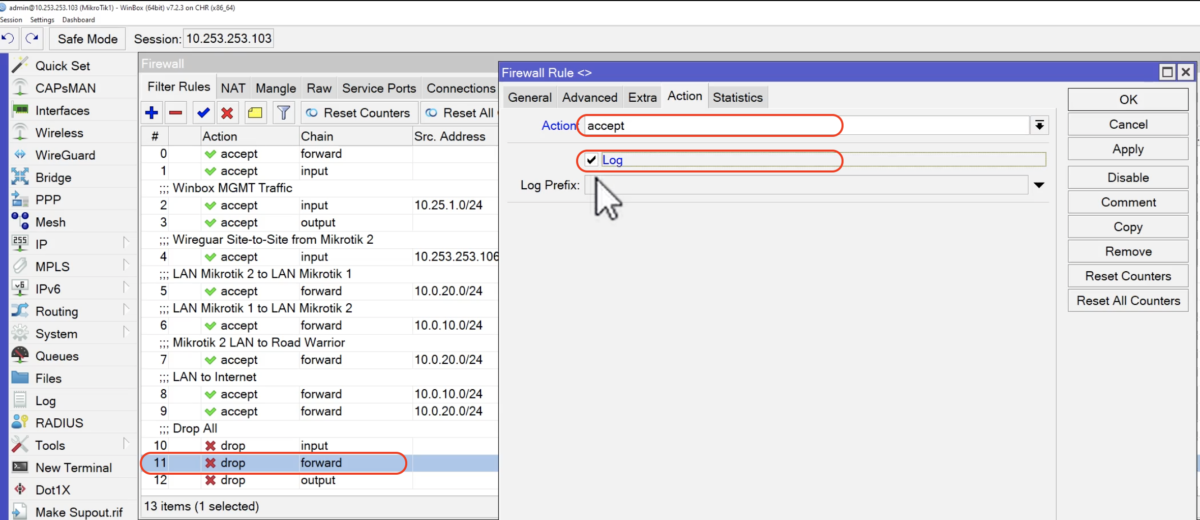This screenshot has width=1200, height=520.
Task: Open New Terminal sidebar icon
Action: [x=20, y=467]
